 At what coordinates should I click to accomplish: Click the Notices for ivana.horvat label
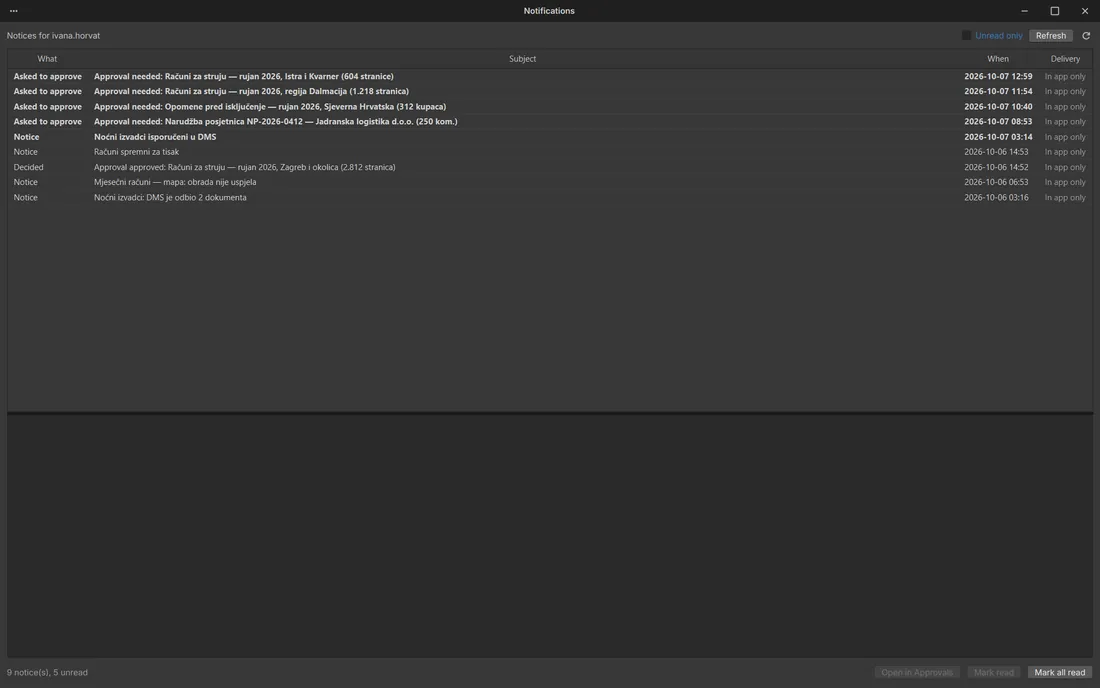tap(53, 36)
